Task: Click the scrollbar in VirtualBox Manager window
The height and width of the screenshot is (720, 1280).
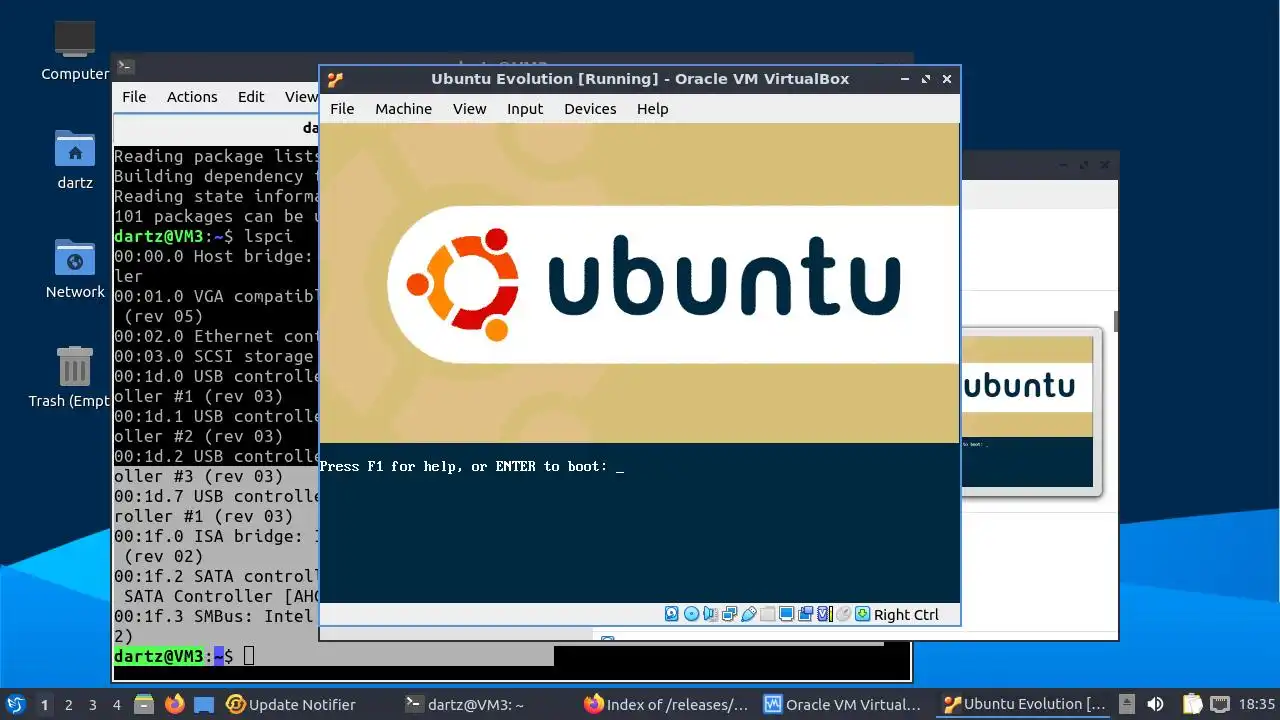Action: tap(1115, 321)
